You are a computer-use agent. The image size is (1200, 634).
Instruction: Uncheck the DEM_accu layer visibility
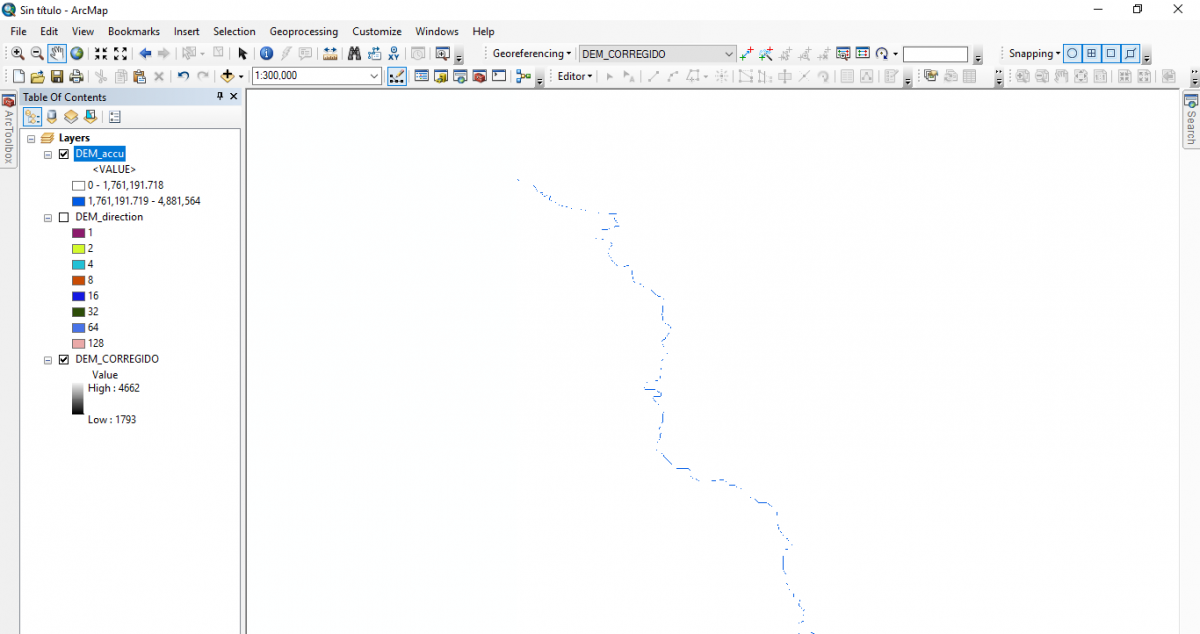pos(64,153)
